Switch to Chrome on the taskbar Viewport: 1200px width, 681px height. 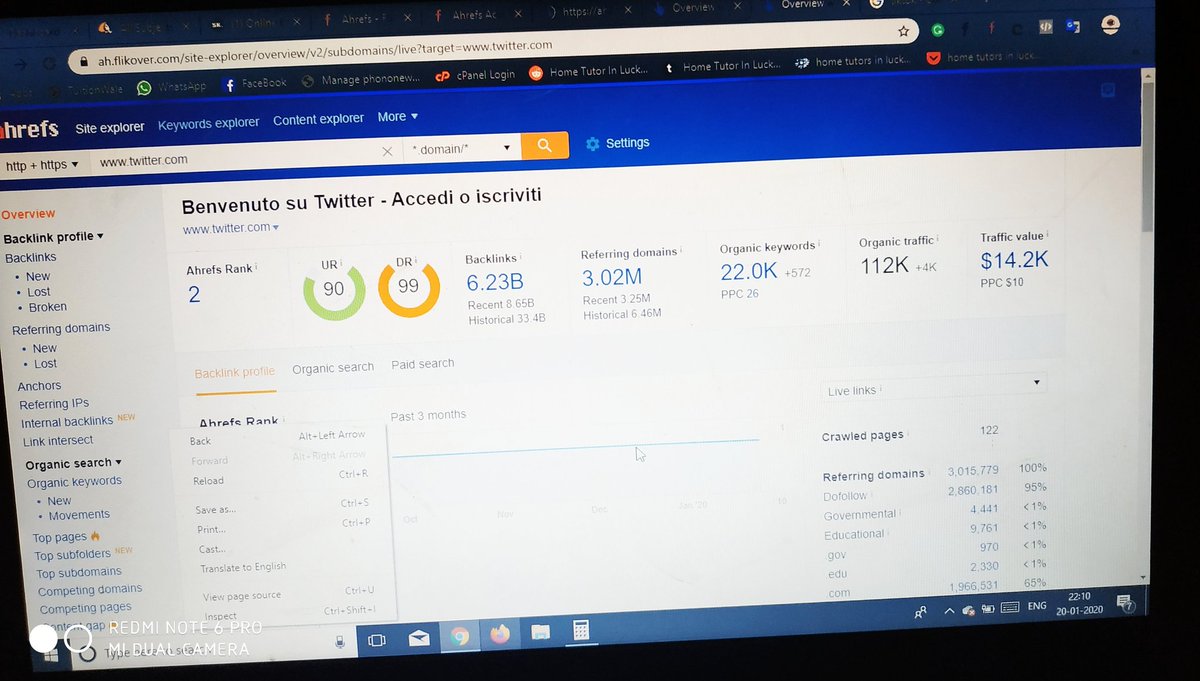pos(459,636)
